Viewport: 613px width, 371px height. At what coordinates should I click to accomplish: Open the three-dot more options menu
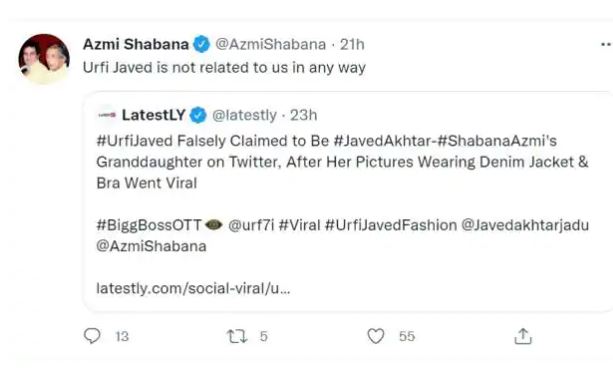[x=606, y=45]
